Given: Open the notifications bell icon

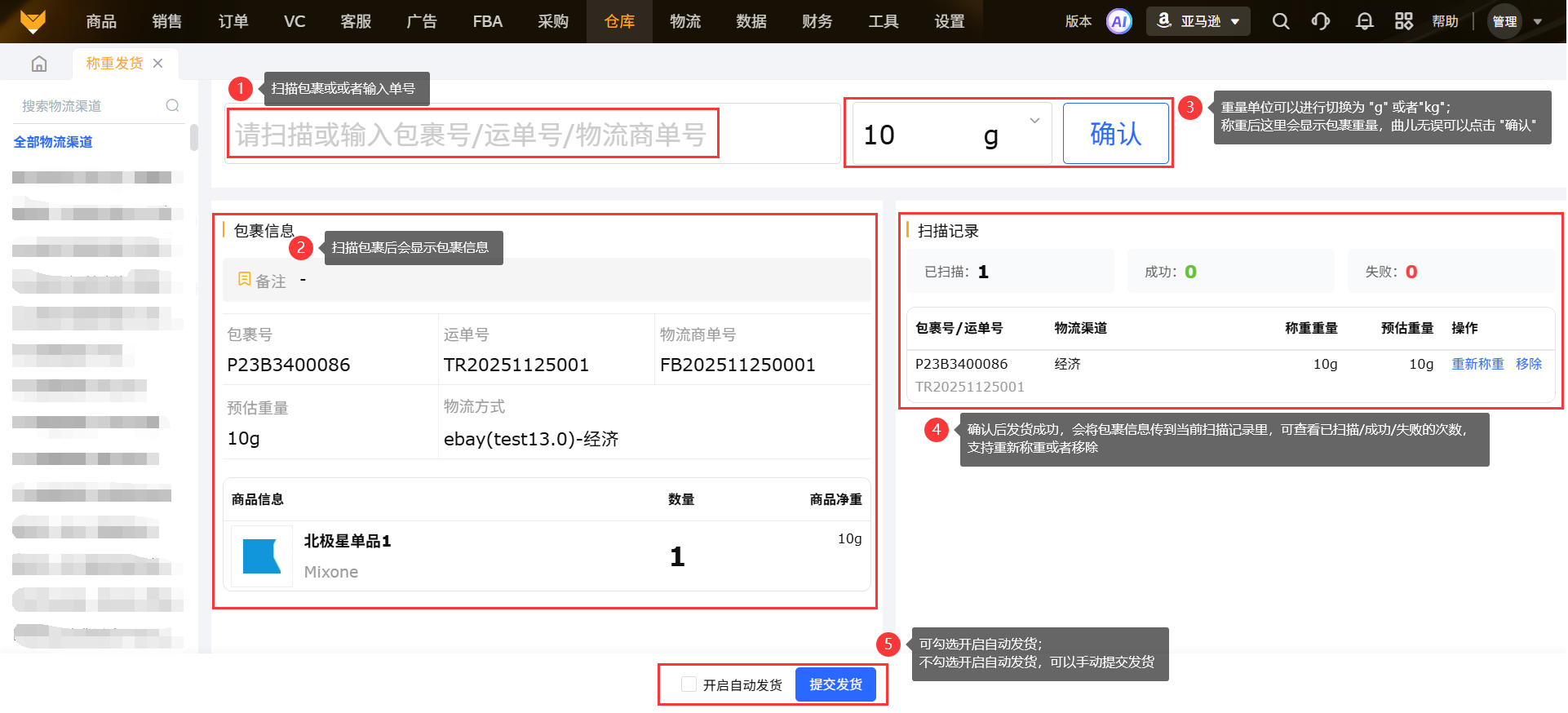Looking at the screenshot, I should pos(1364,22).
